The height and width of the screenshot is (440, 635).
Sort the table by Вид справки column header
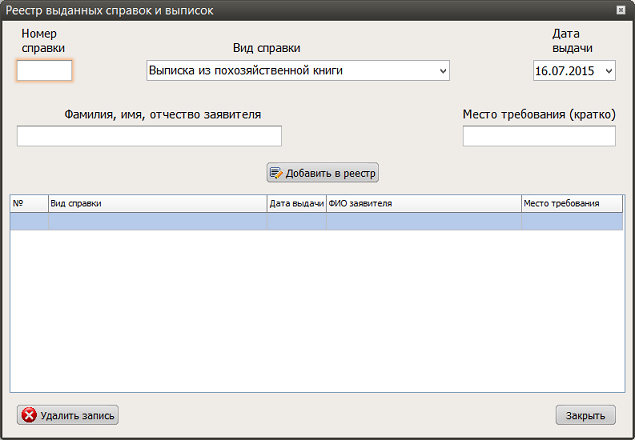click(158, 203)
